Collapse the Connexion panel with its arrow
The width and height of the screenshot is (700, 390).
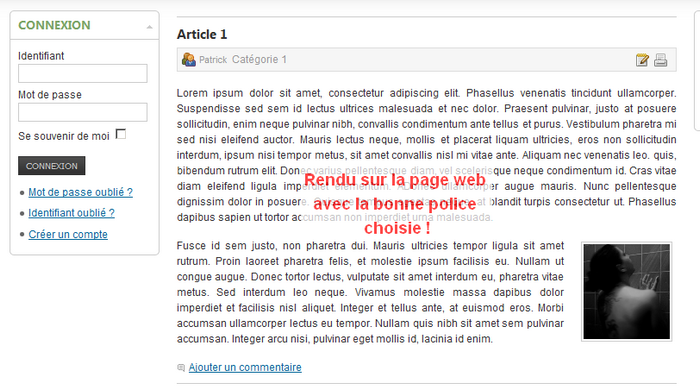tap(150, 27)
